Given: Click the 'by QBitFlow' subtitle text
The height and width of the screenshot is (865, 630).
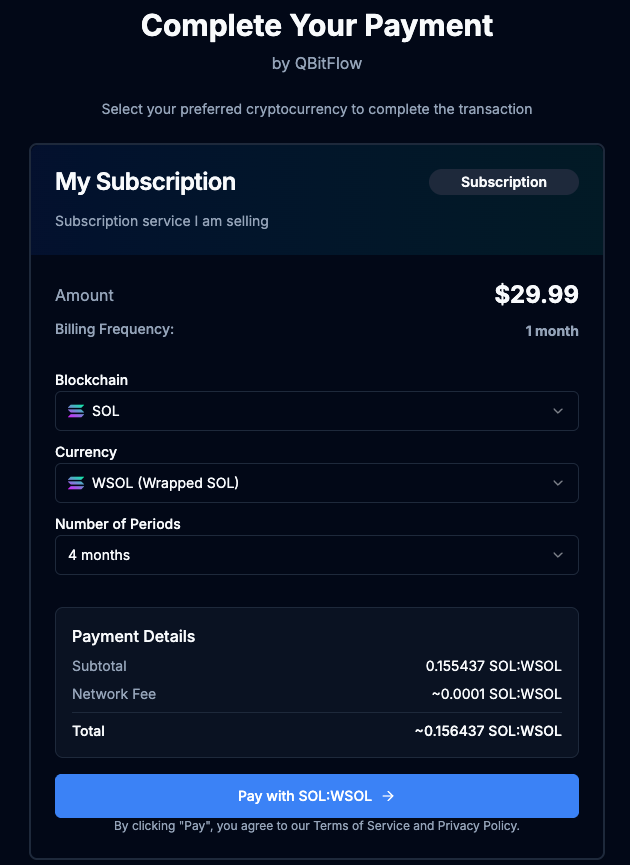Looking at the screenshot, I should [316, 63].
